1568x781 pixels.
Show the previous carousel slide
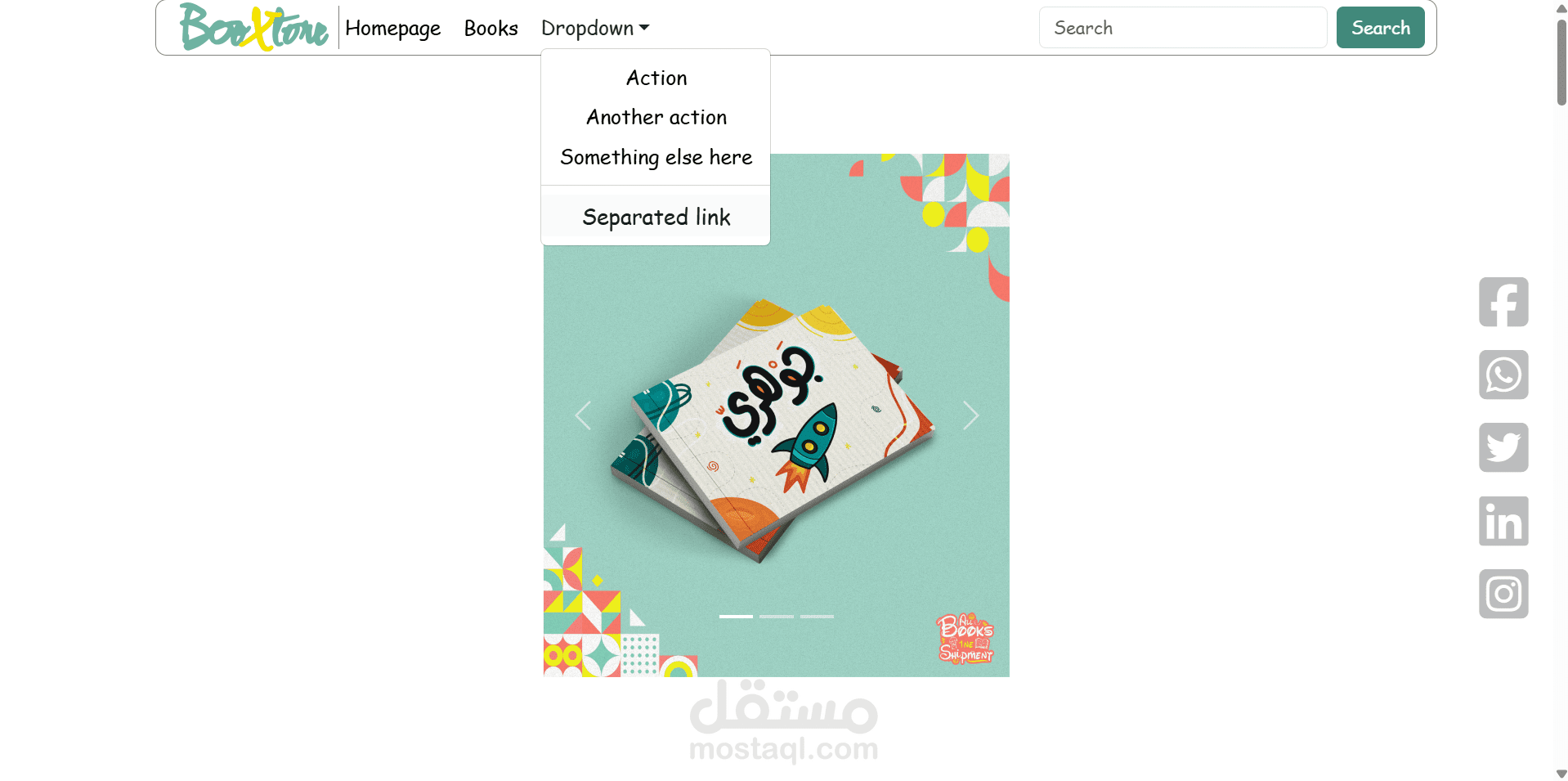583,415
